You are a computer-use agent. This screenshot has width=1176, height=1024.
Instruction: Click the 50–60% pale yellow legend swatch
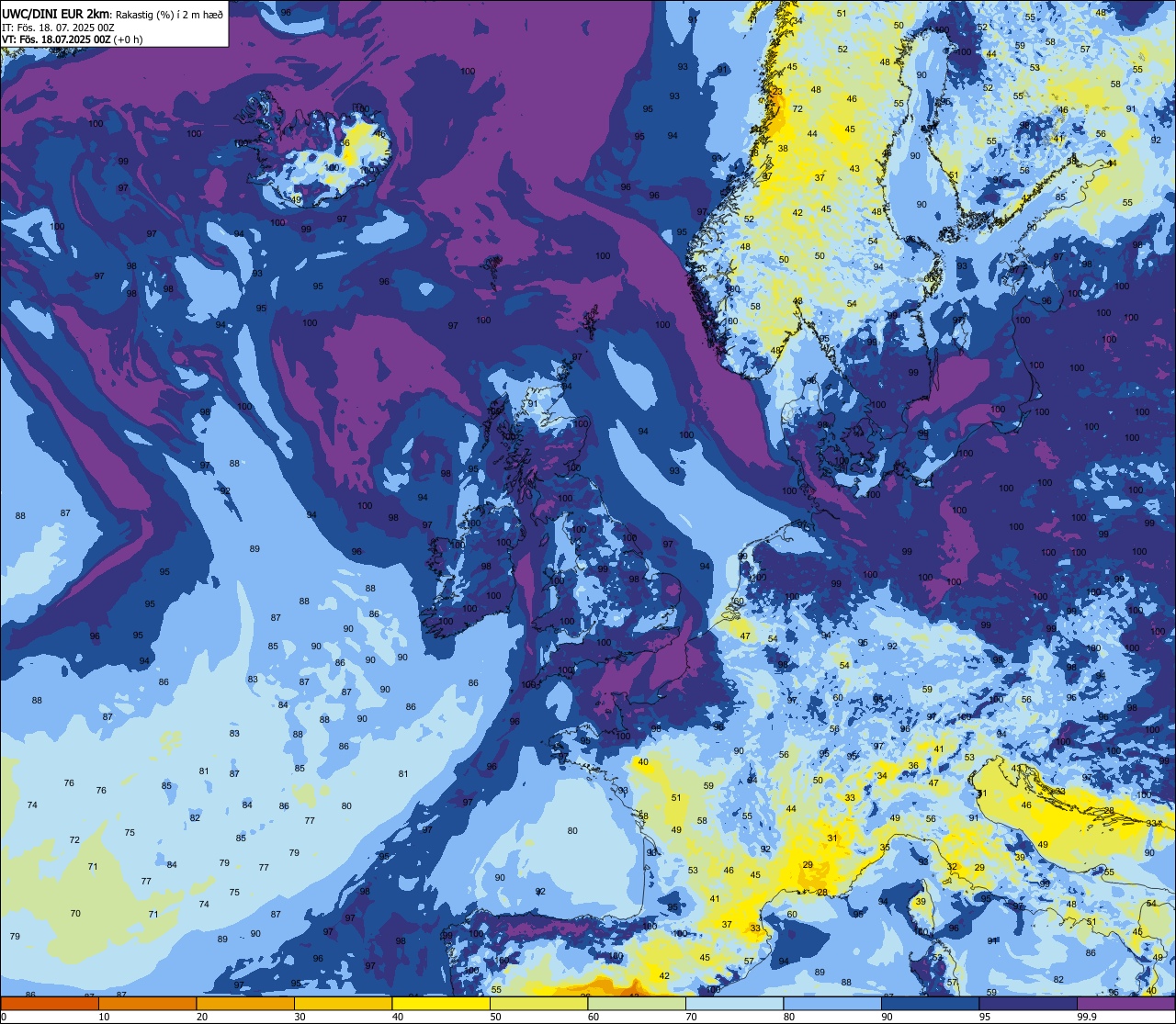coord(538,1004)
